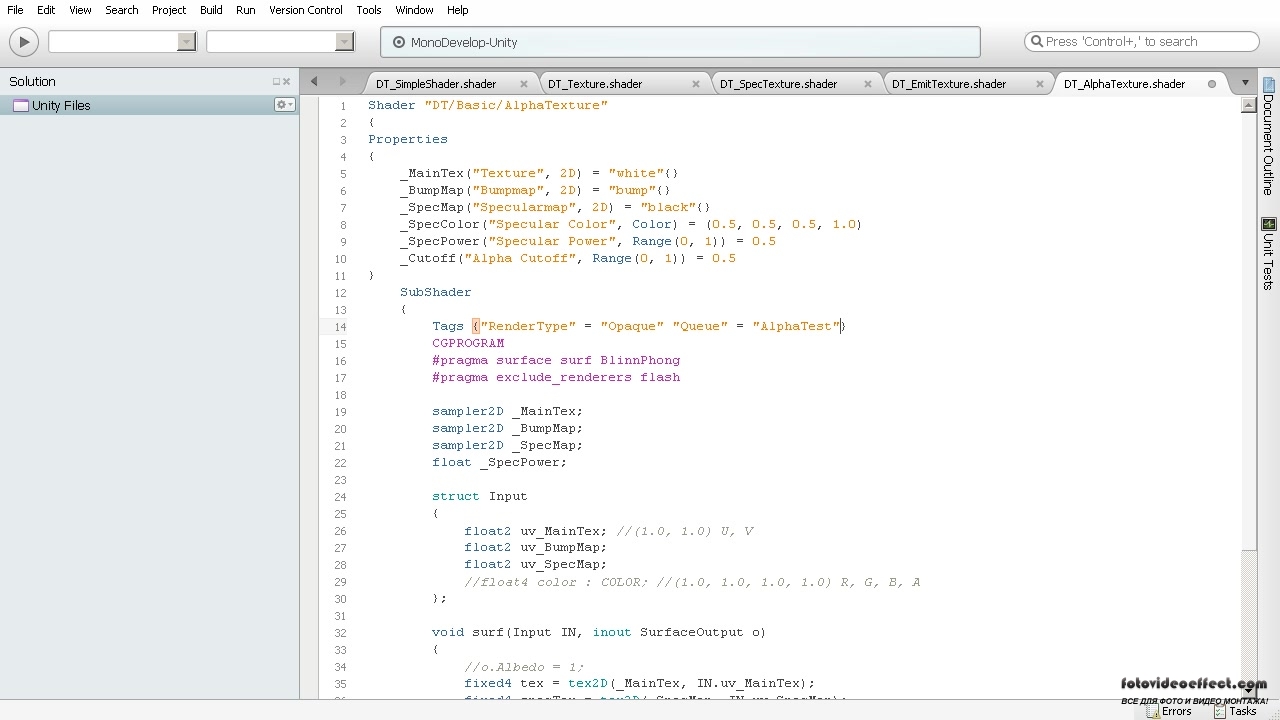This screenshot has width=1280, height=720.
Task: Click 'float _SpecPower;' line
Action: coord(499,462)
